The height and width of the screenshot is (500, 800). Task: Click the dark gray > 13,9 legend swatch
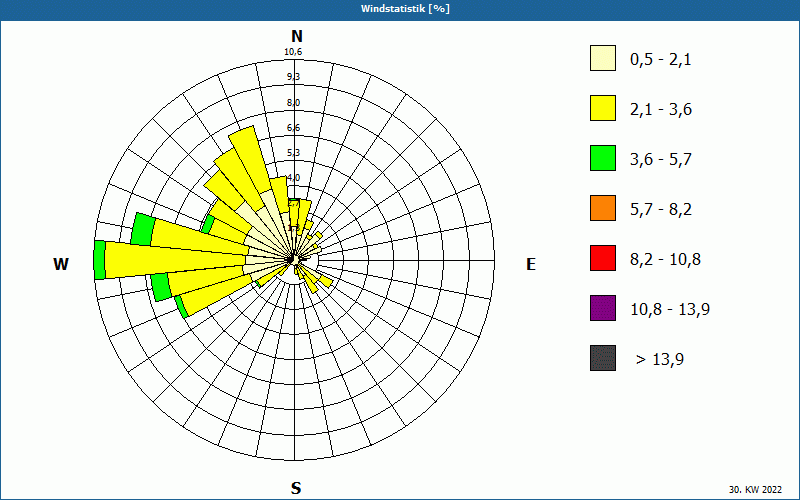603,358
